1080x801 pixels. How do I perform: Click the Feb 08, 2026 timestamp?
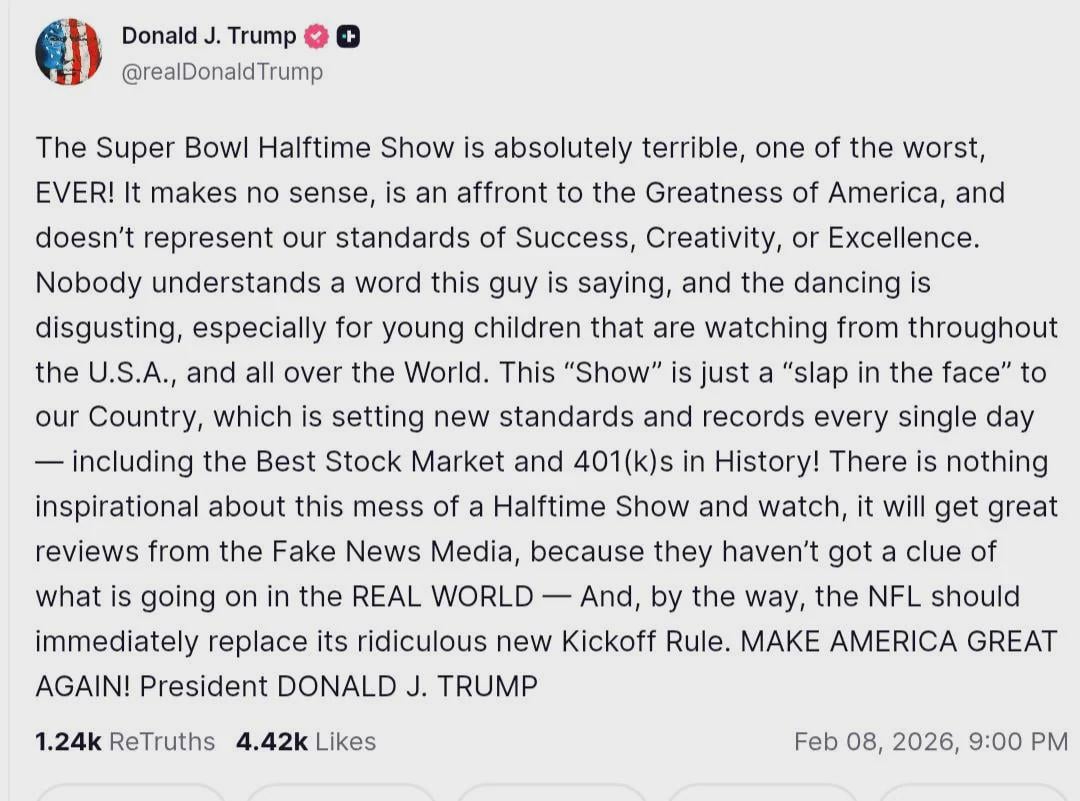[x=930, y=741]
